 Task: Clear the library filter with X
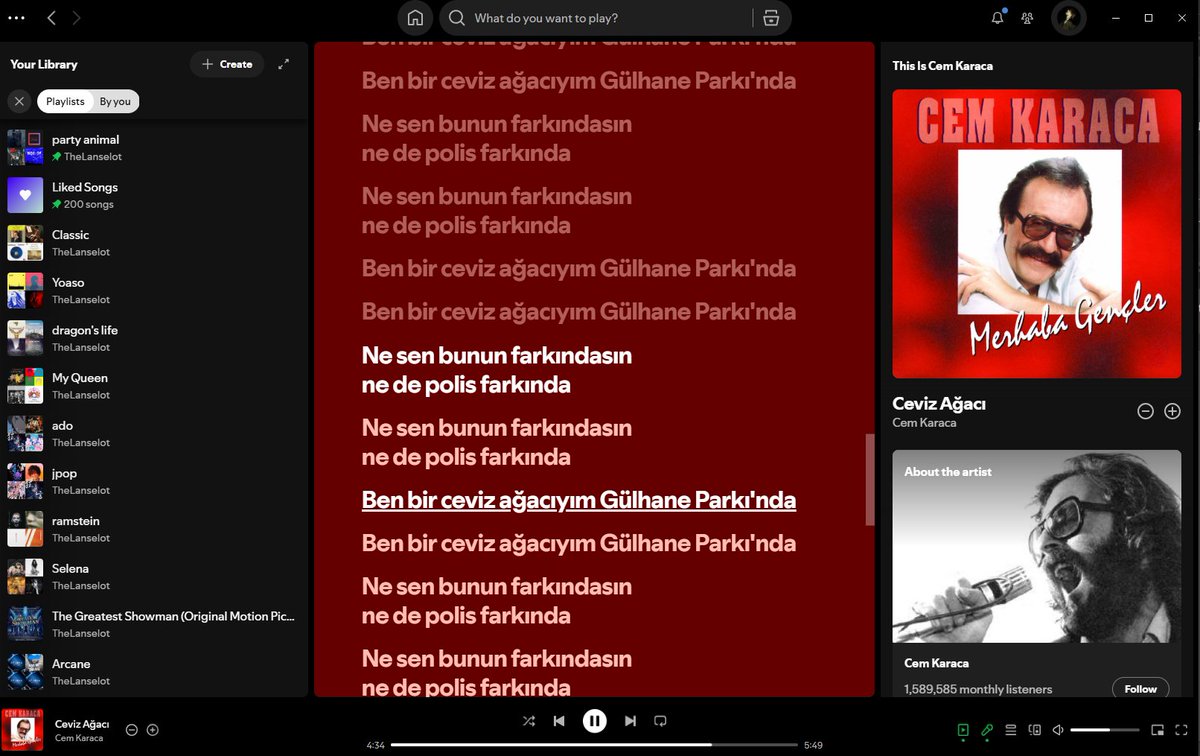19,101
